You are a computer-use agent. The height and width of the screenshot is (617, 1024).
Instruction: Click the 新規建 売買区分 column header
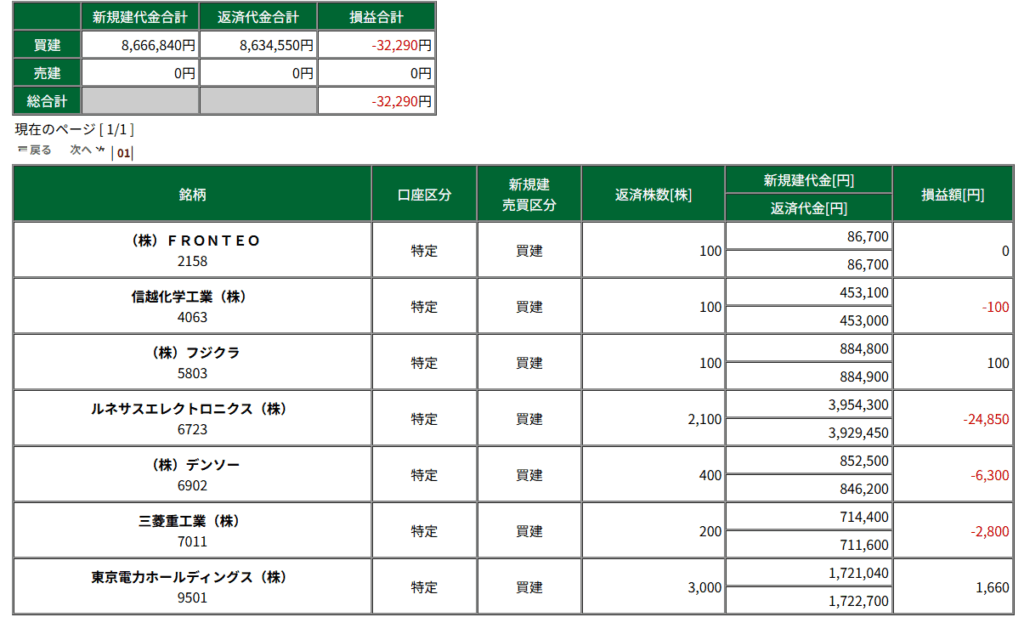(529, 195)
